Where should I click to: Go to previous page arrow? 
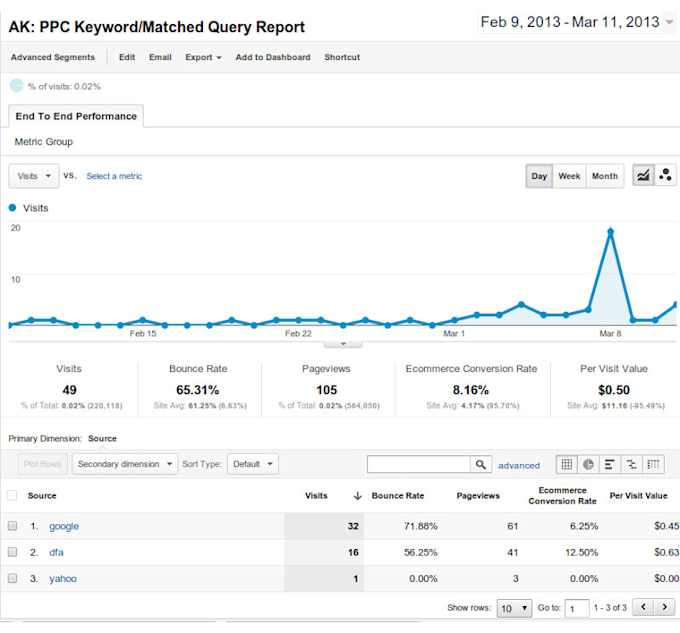point(644,607)
